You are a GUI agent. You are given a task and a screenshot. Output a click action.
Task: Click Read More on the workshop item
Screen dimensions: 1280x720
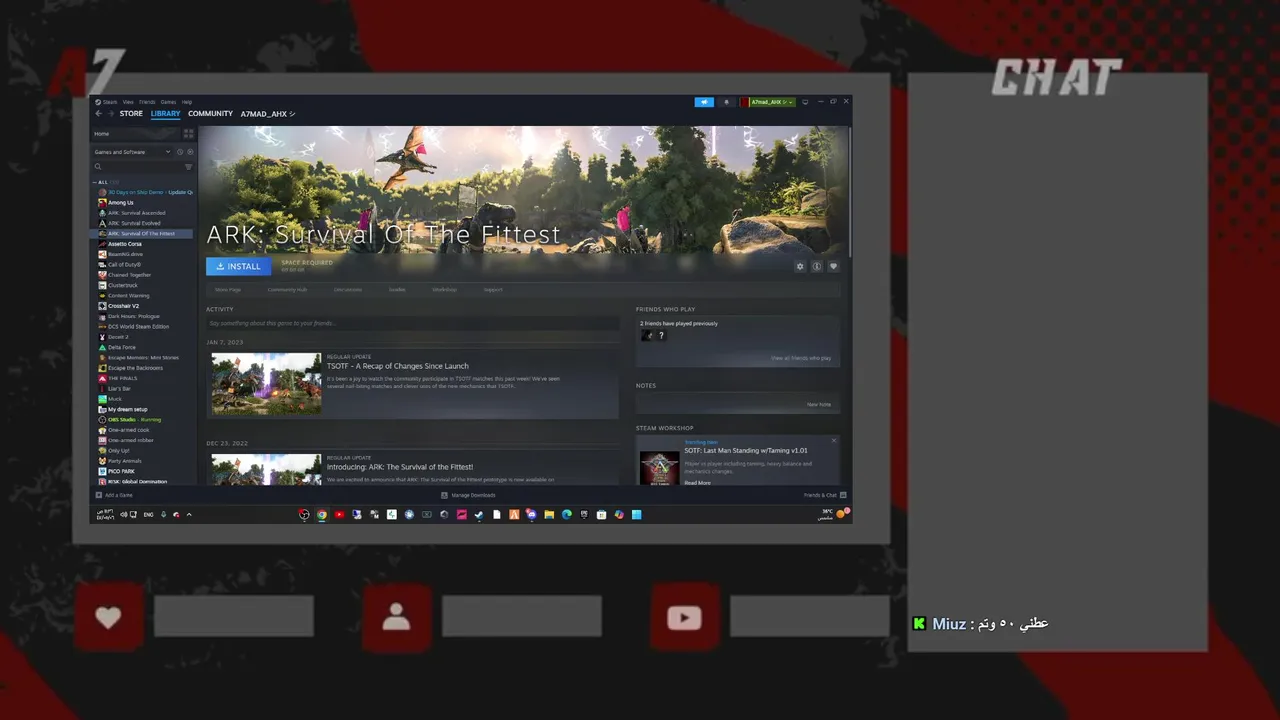click(x=697, y=483)
